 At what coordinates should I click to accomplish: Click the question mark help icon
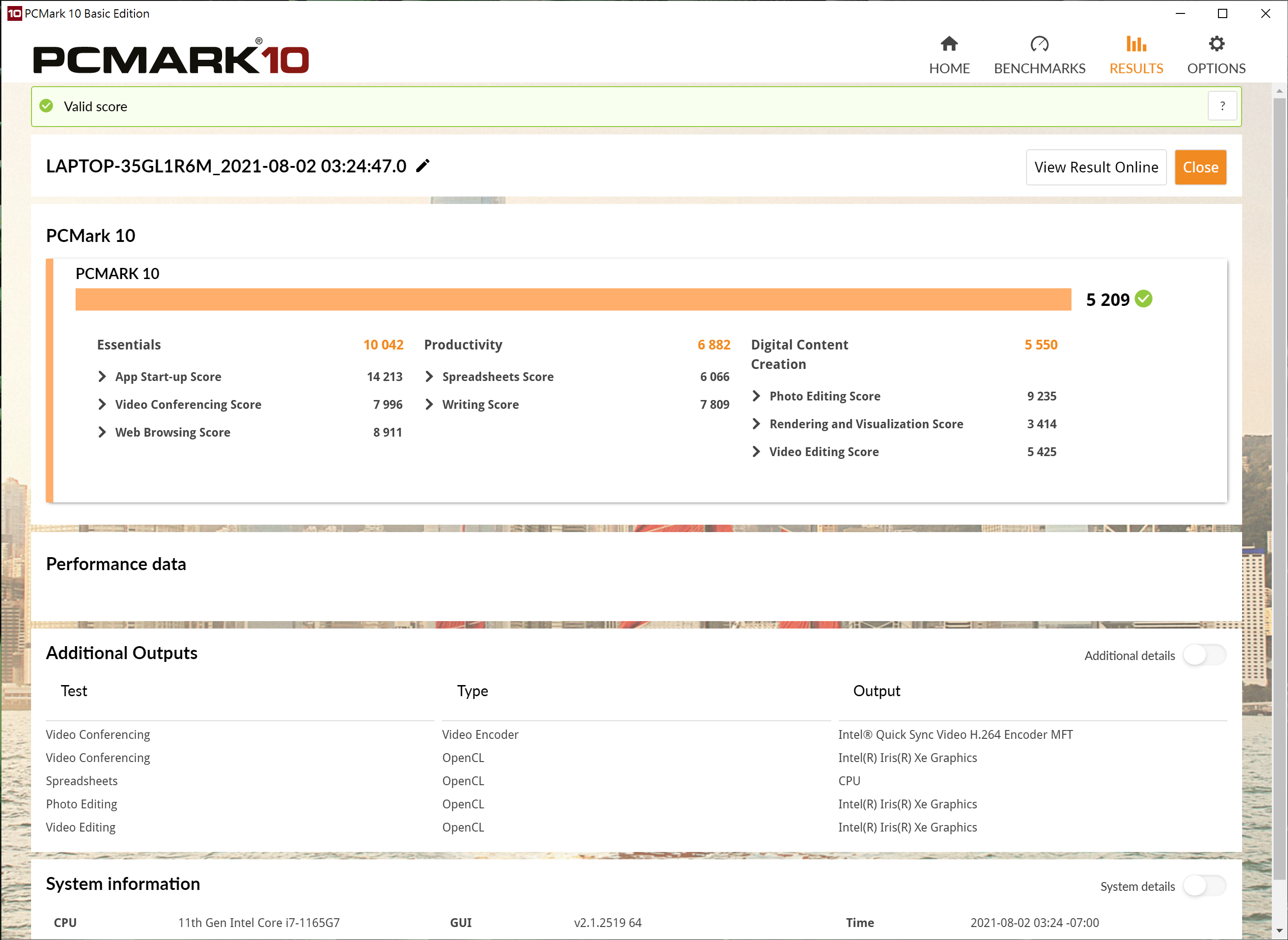pos(1222,107)
